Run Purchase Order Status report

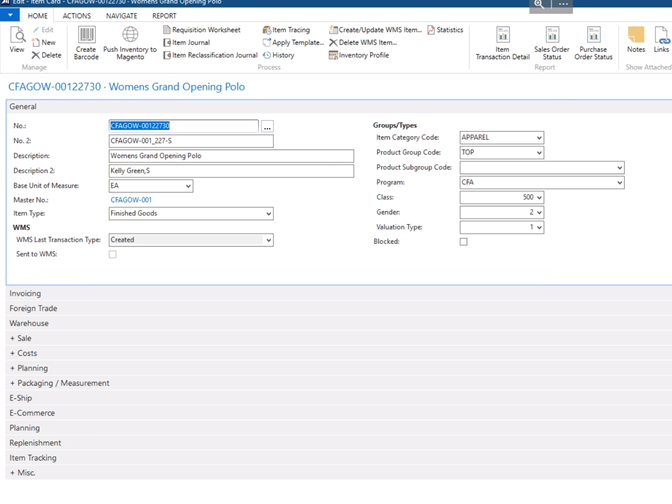594,43
